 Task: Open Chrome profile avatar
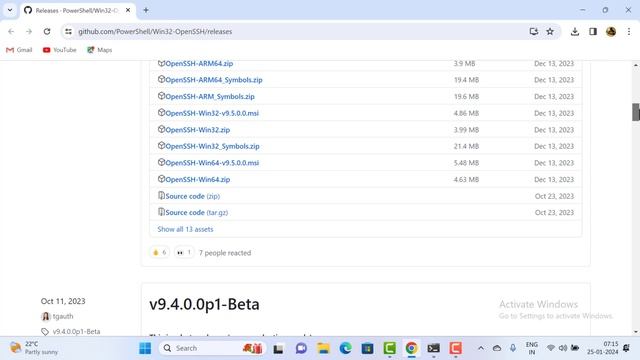[611, 31]
